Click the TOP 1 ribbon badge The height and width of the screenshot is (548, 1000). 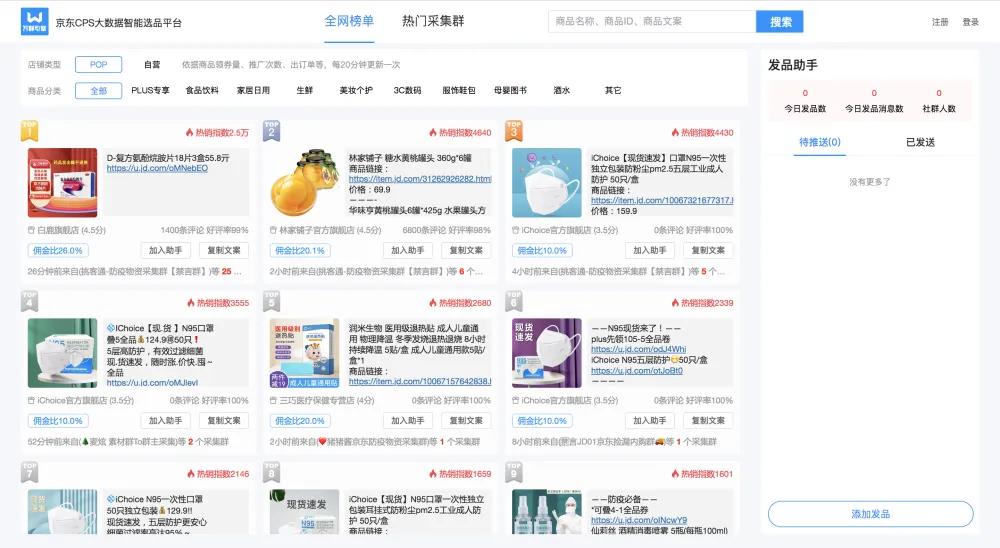29,131
